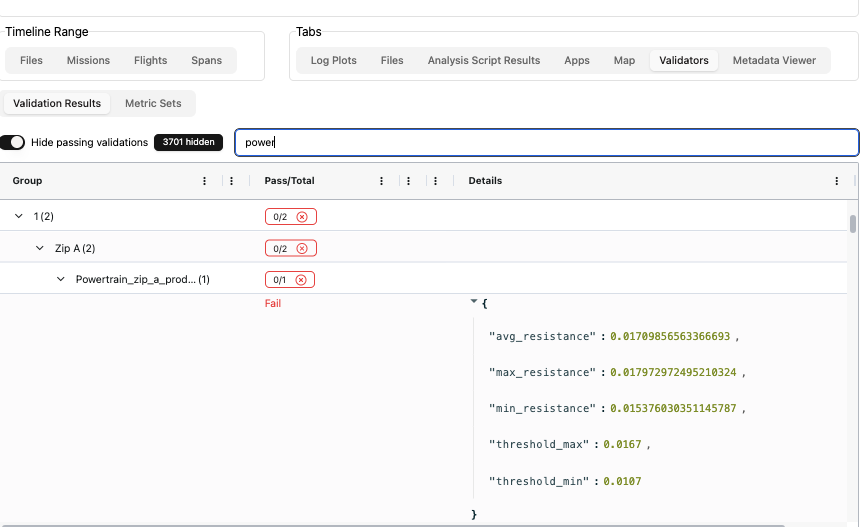Click fail icon in row 1 (2) badge
This screenshot has height=527, width=863.
click(x=302, y=217)
